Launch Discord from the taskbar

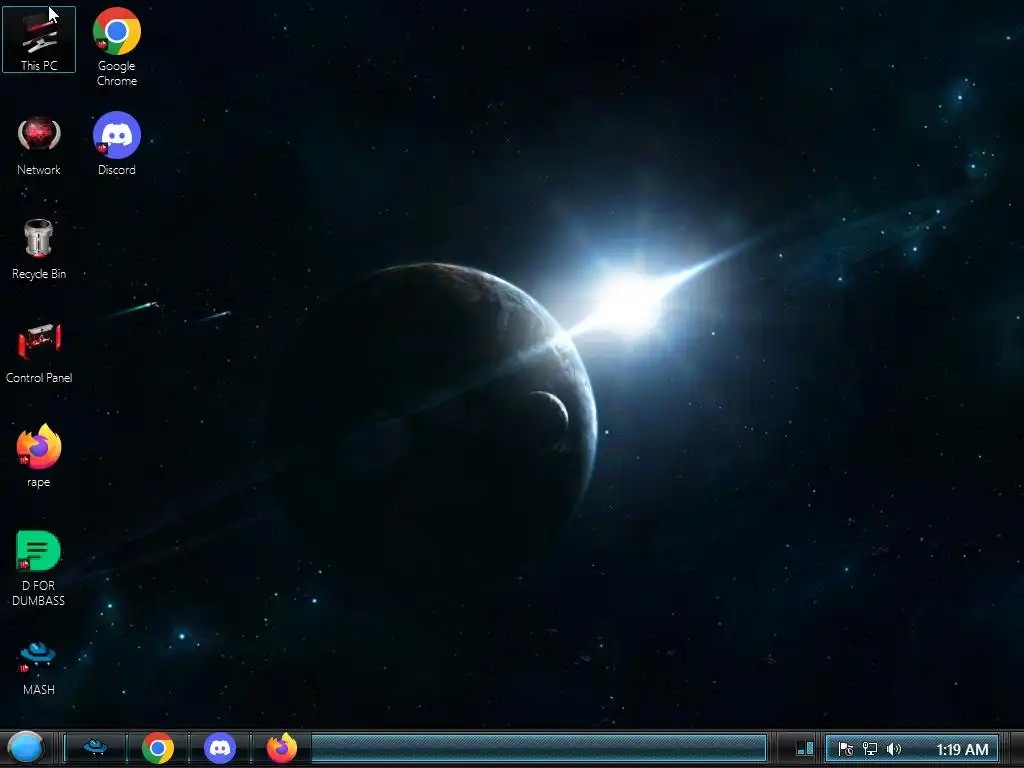click(x=220, y=748)
